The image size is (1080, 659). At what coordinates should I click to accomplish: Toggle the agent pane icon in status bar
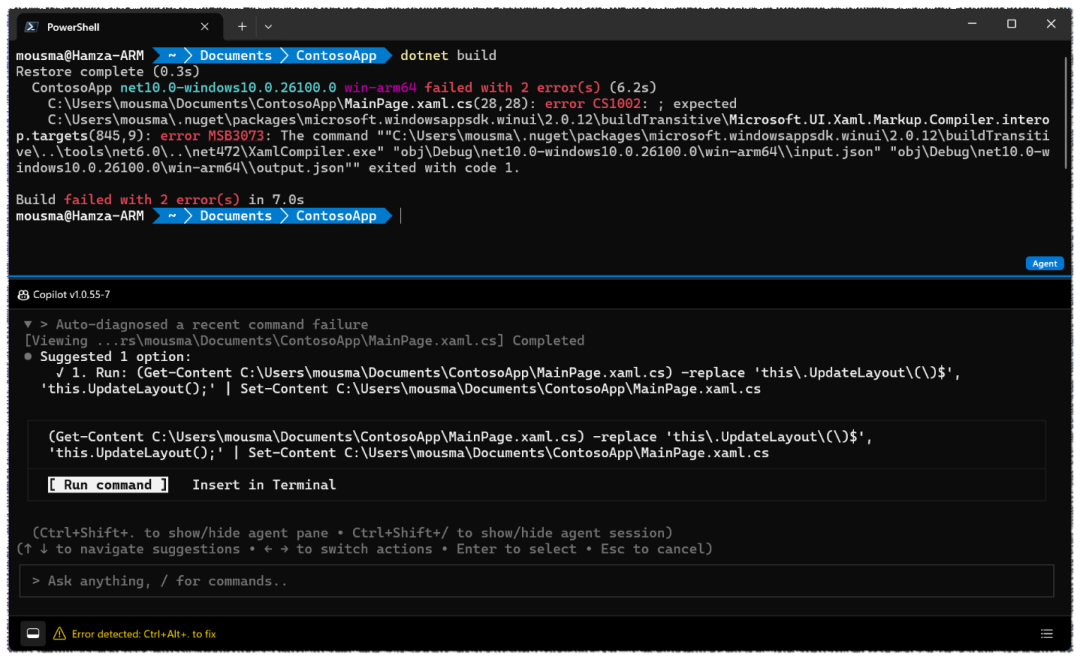click(33, 634)
